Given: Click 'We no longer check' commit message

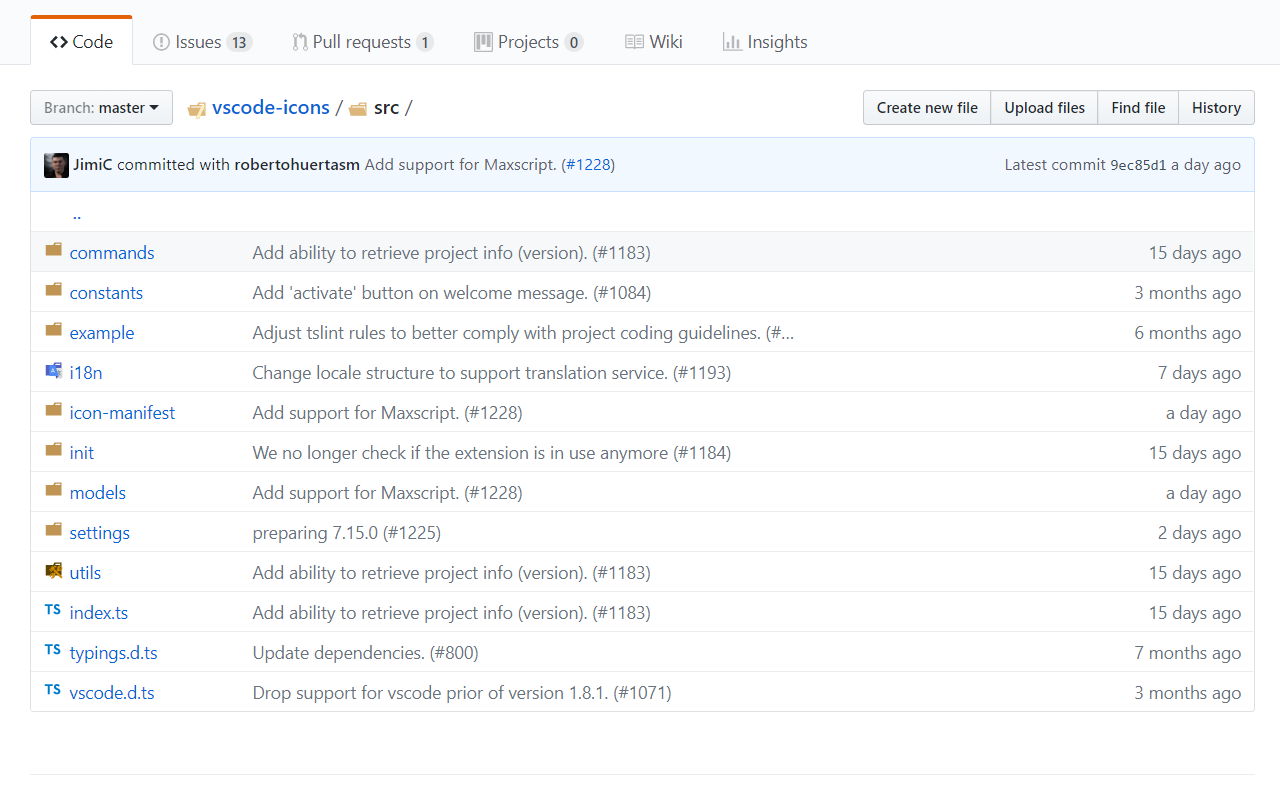Looking at the screenshot, I should coord(492,453).
